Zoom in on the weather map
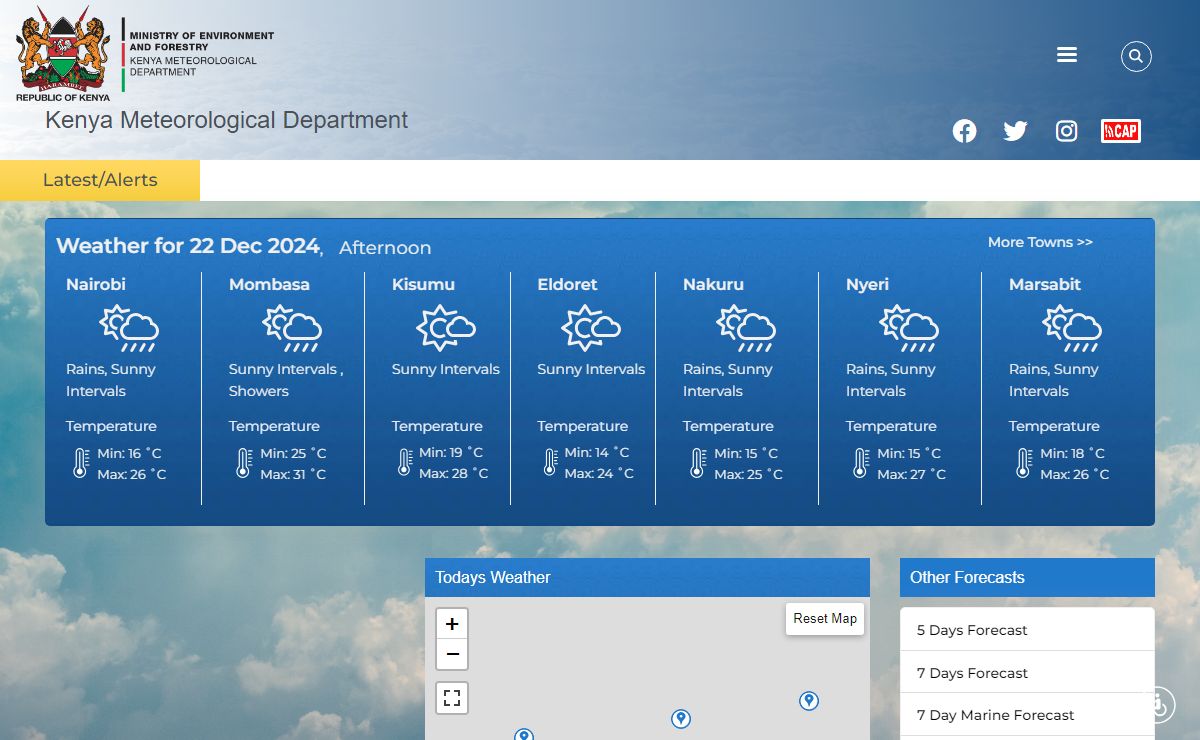The width and height of the screenshot is (1200, 740). click(452, 624)
